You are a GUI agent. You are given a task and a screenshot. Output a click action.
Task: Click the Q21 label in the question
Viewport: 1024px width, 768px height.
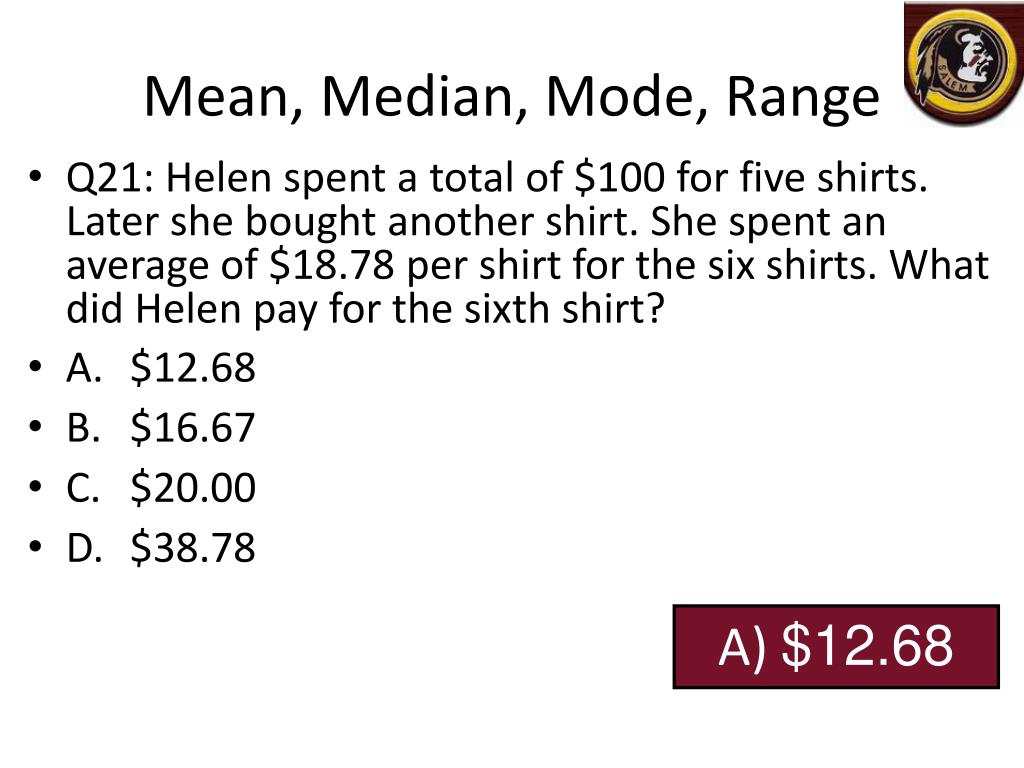pyautogui.click(x=110, y=178)
